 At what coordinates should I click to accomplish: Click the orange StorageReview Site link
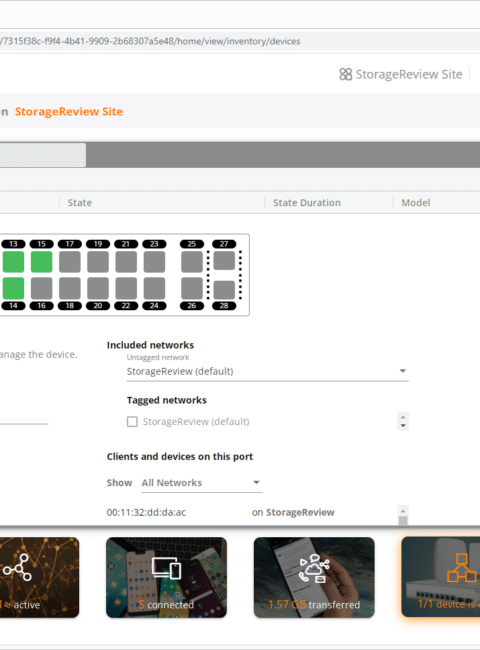(69, 112)
